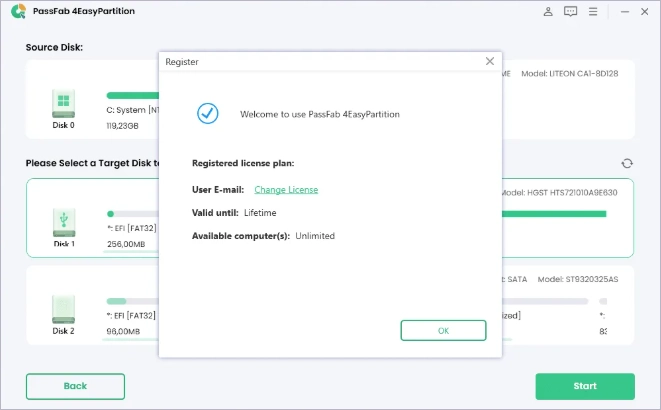The image size is (661, 410).
Task: Click the green Start button
Action: tap(585, 386)
